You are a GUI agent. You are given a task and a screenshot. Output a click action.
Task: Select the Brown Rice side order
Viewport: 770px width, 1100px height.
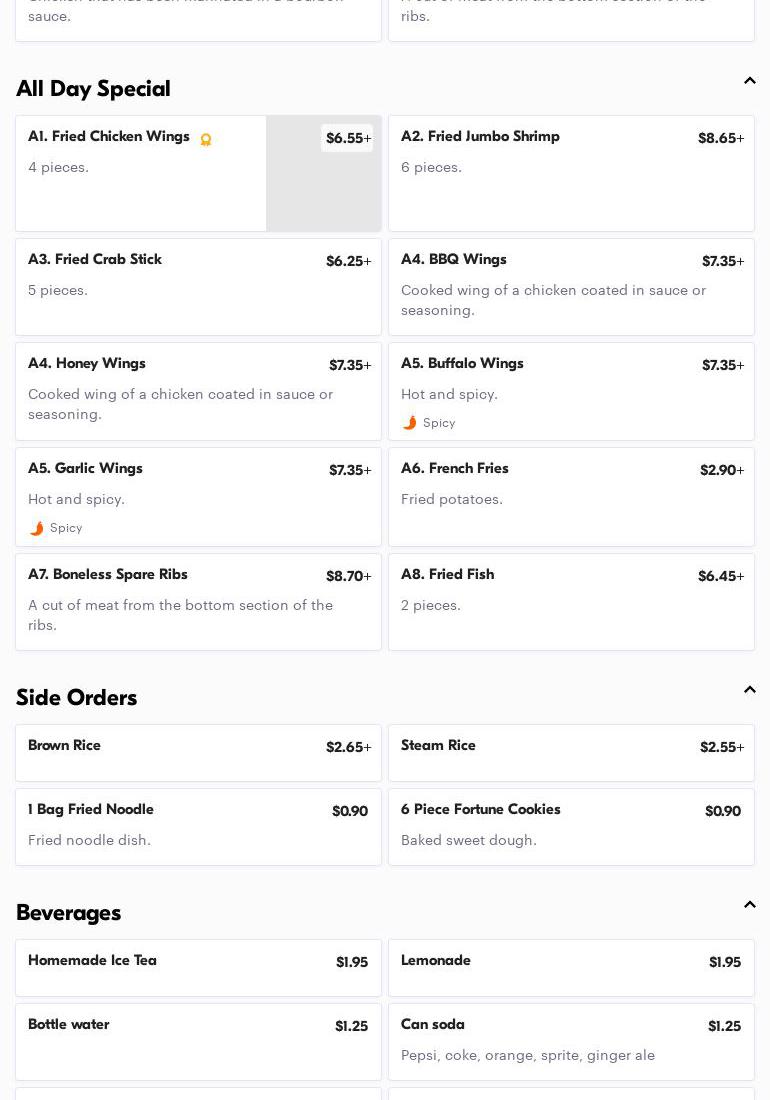198,752
